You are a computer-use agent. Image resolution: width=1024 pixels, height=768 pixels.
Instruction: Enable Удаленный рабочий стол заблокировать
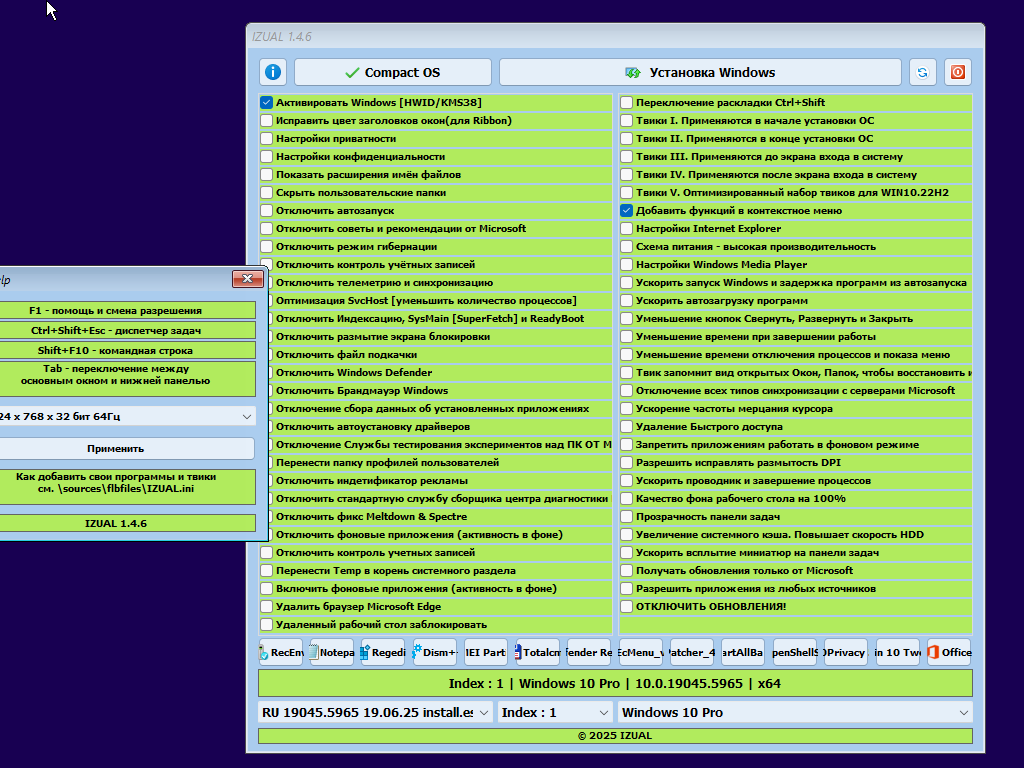(x=266, y=625)
